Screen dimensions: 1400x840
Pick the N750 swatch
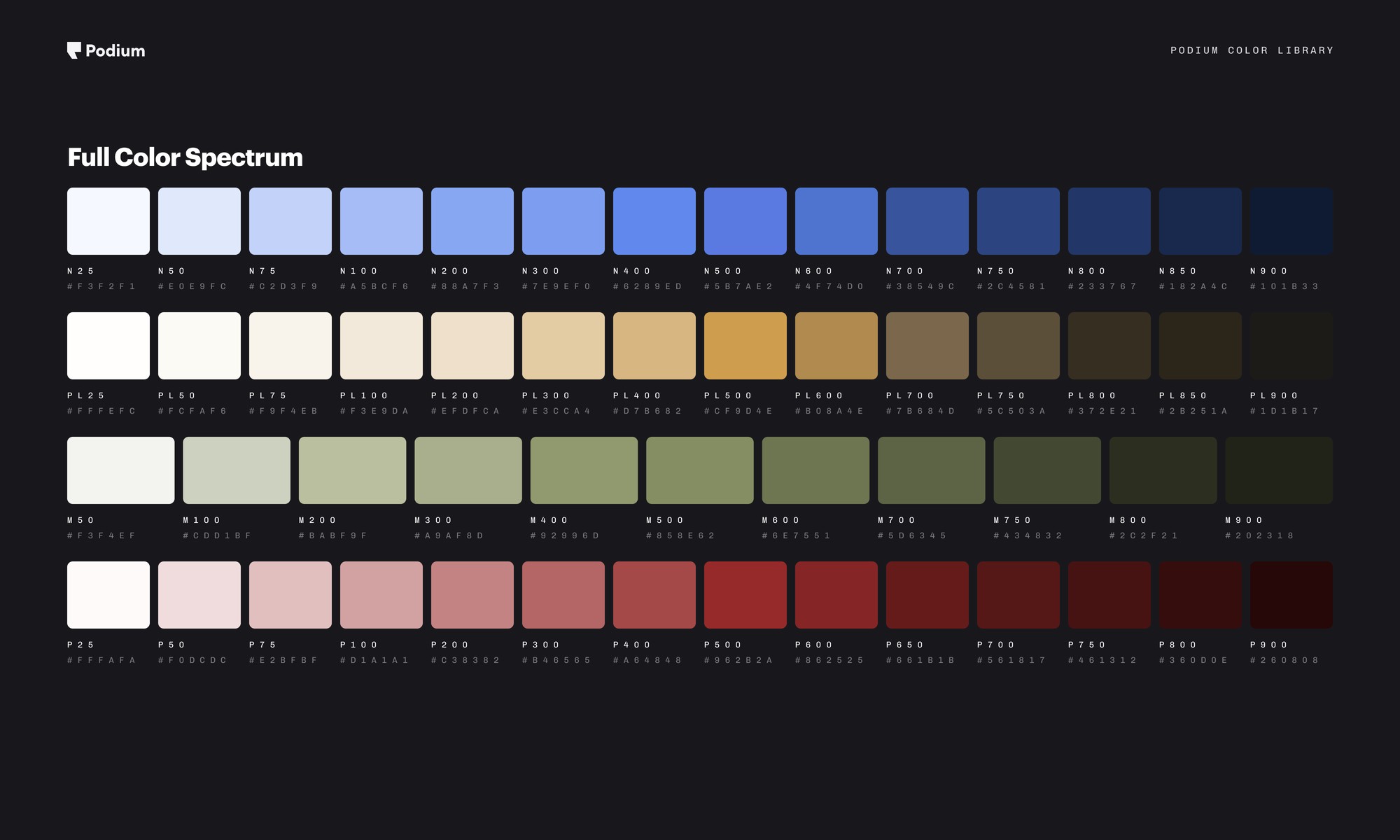click(x=1018, y=221)
